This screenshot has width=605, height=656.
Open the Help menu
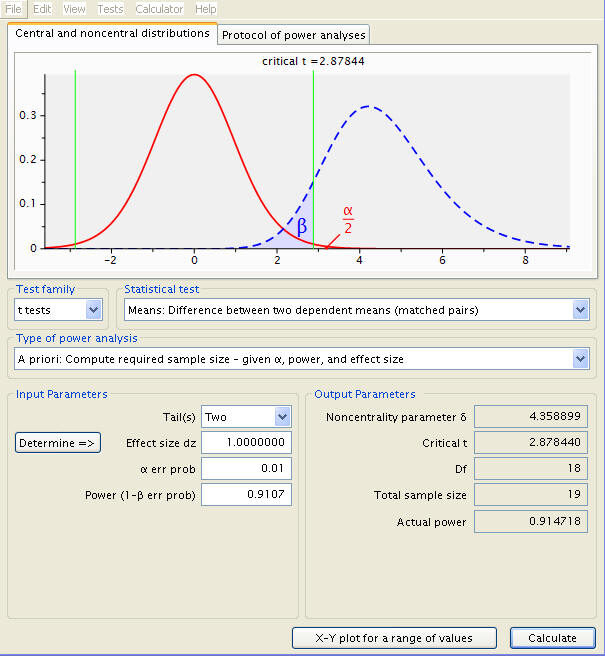[x=205, y=9]
